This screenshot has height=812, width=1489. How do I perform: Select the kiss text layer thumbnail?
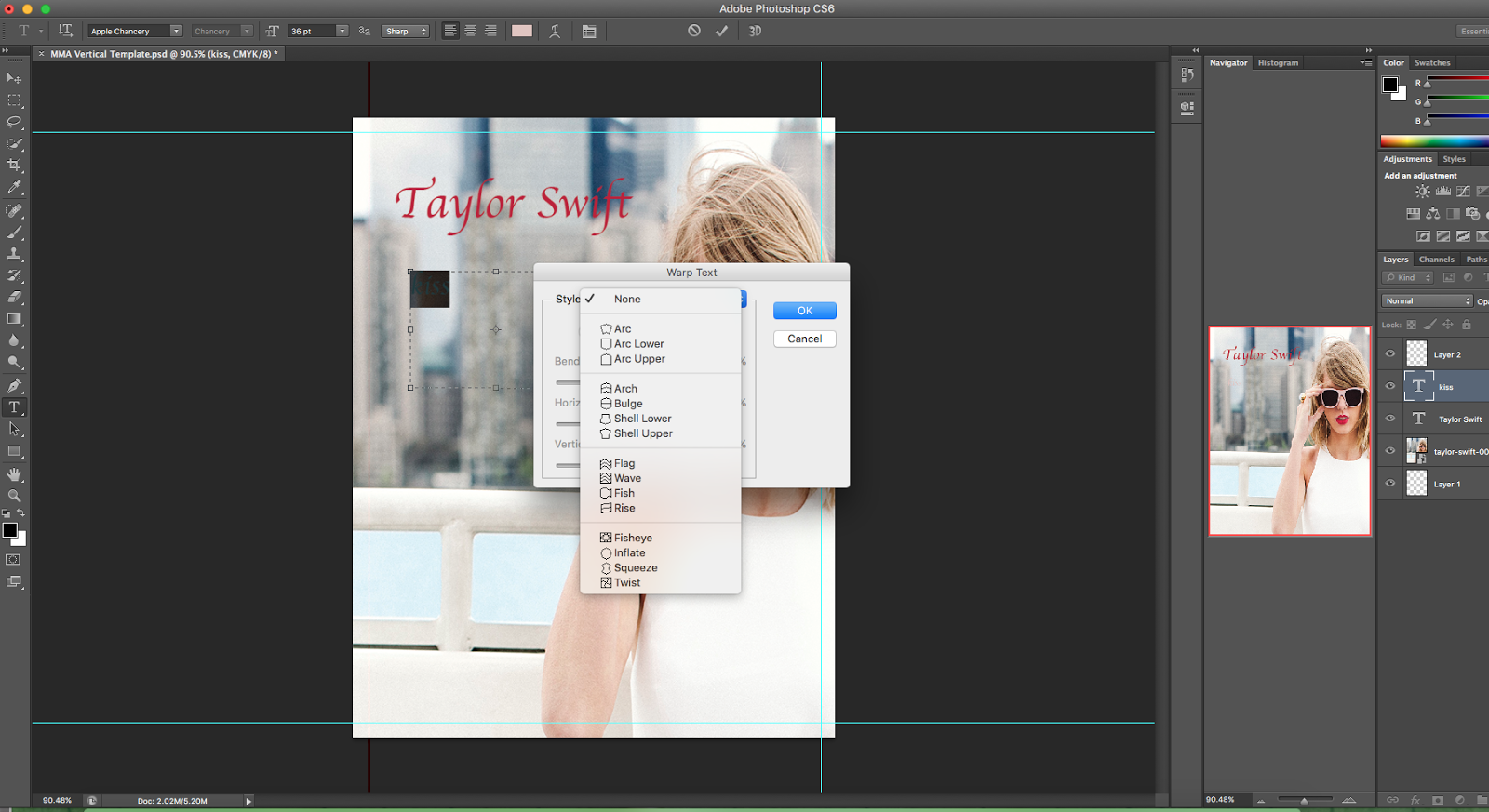(1418, 387)
